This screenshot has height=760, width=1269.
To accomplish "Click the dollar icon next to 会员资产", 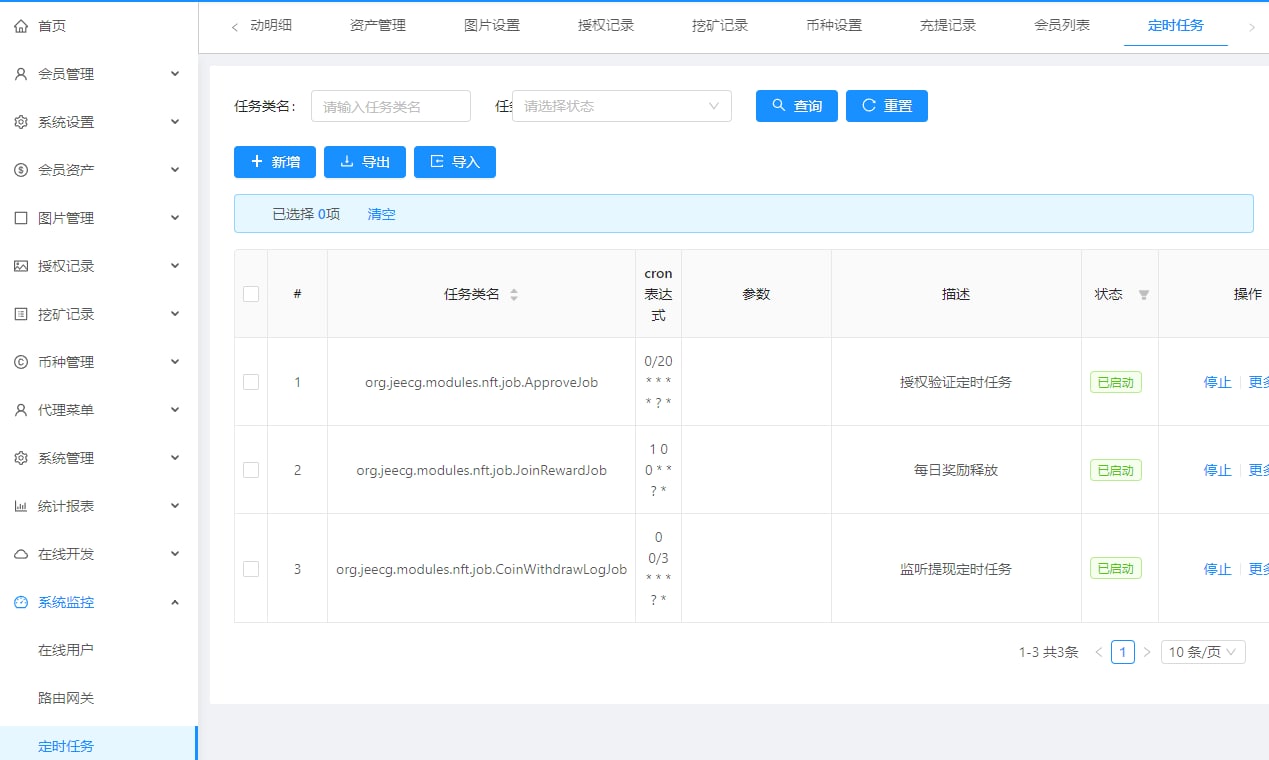I will 21,170.
